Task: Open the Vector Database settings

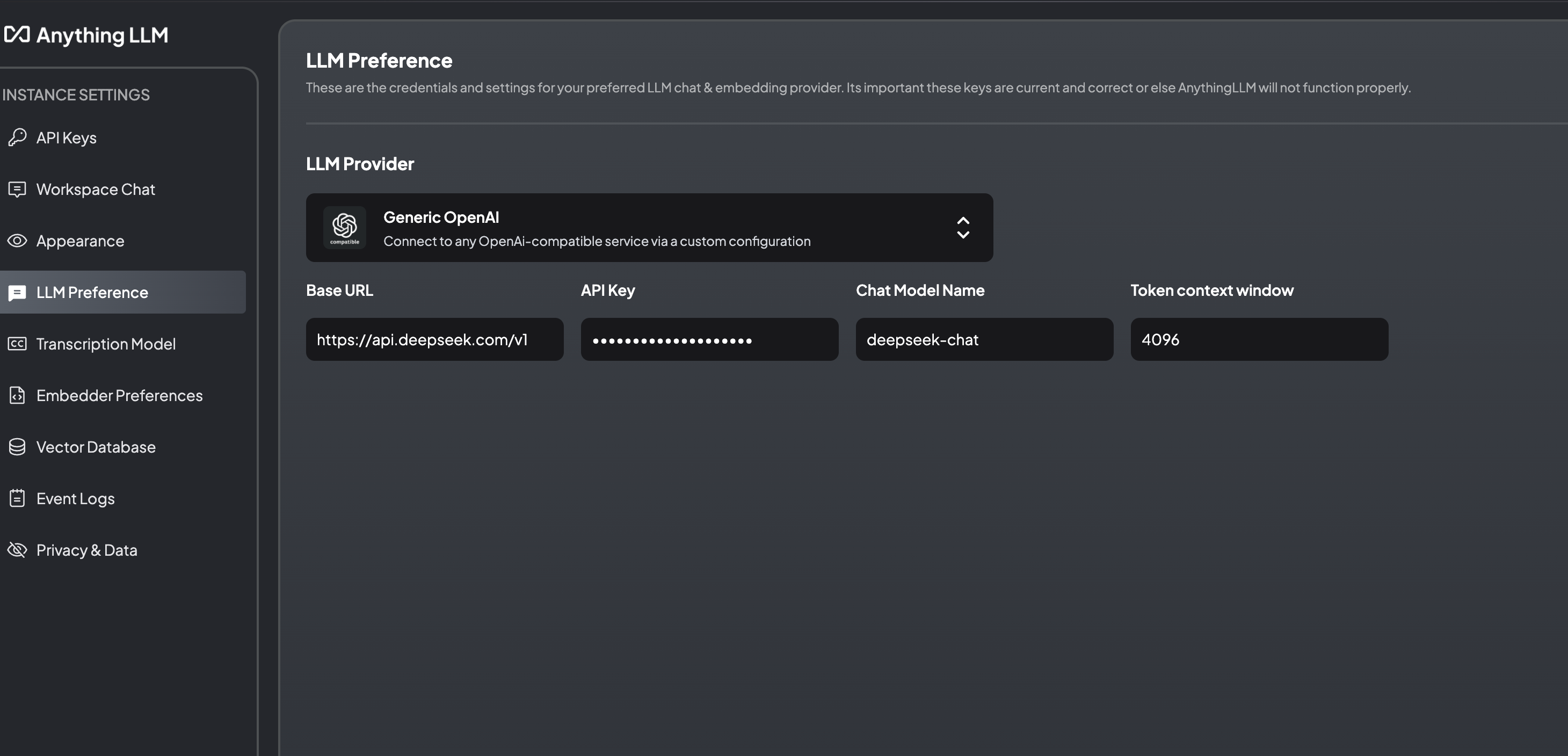Action: pyautogui.click(x=123, y=447)
